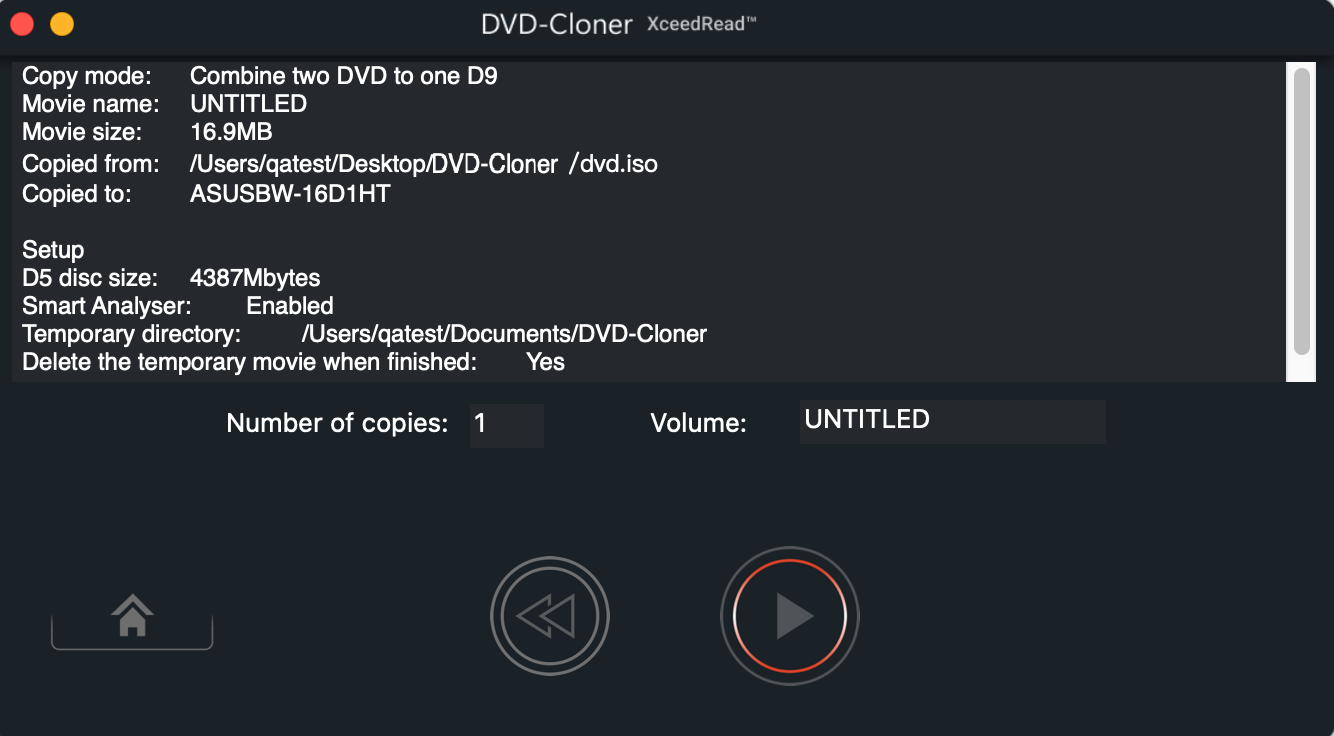
Task: Click the Copied from dvd.iso path
Action: click(x=424, y=164)
